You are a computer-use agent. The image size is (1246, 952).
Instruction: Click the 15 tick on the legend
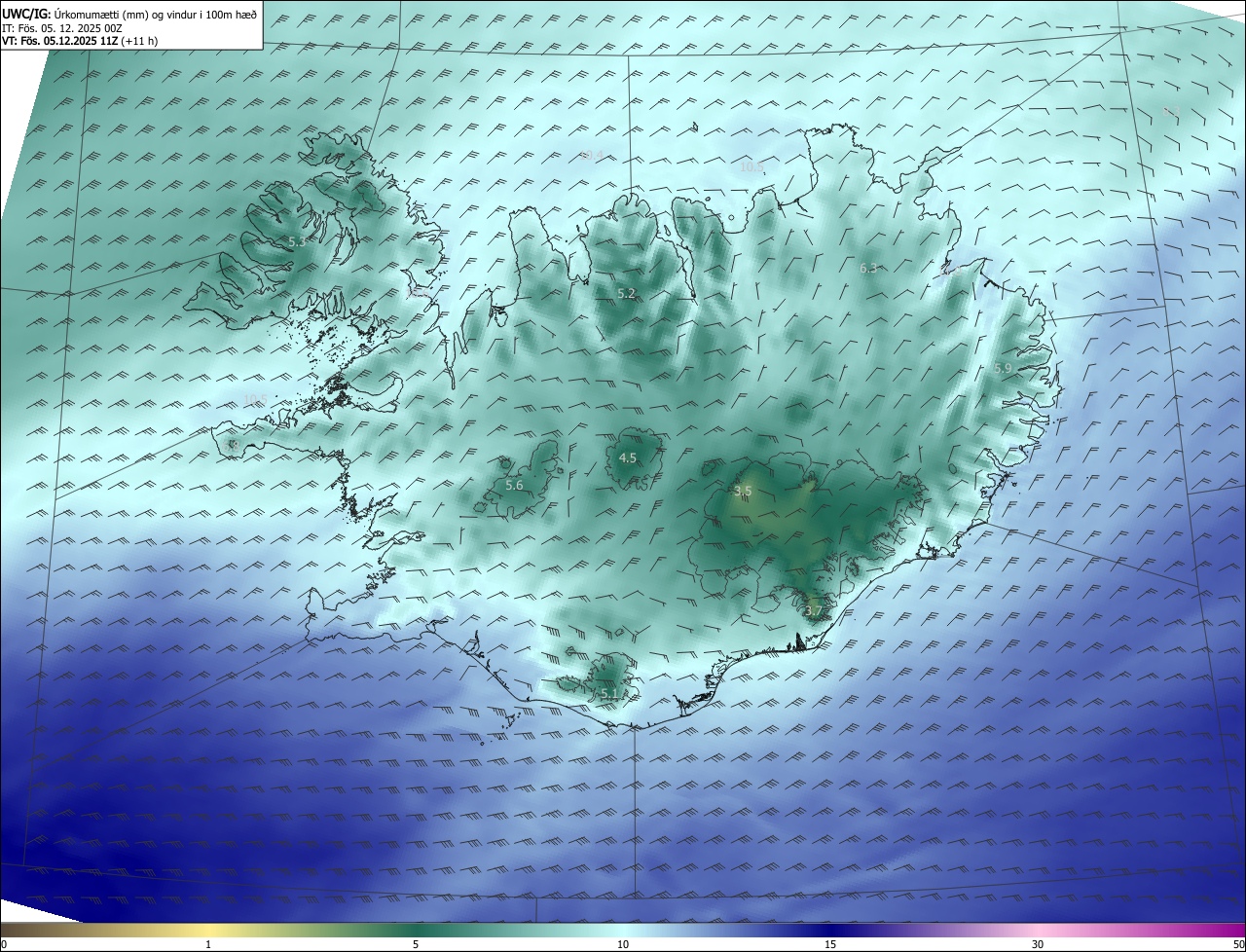tap(830, 944)
